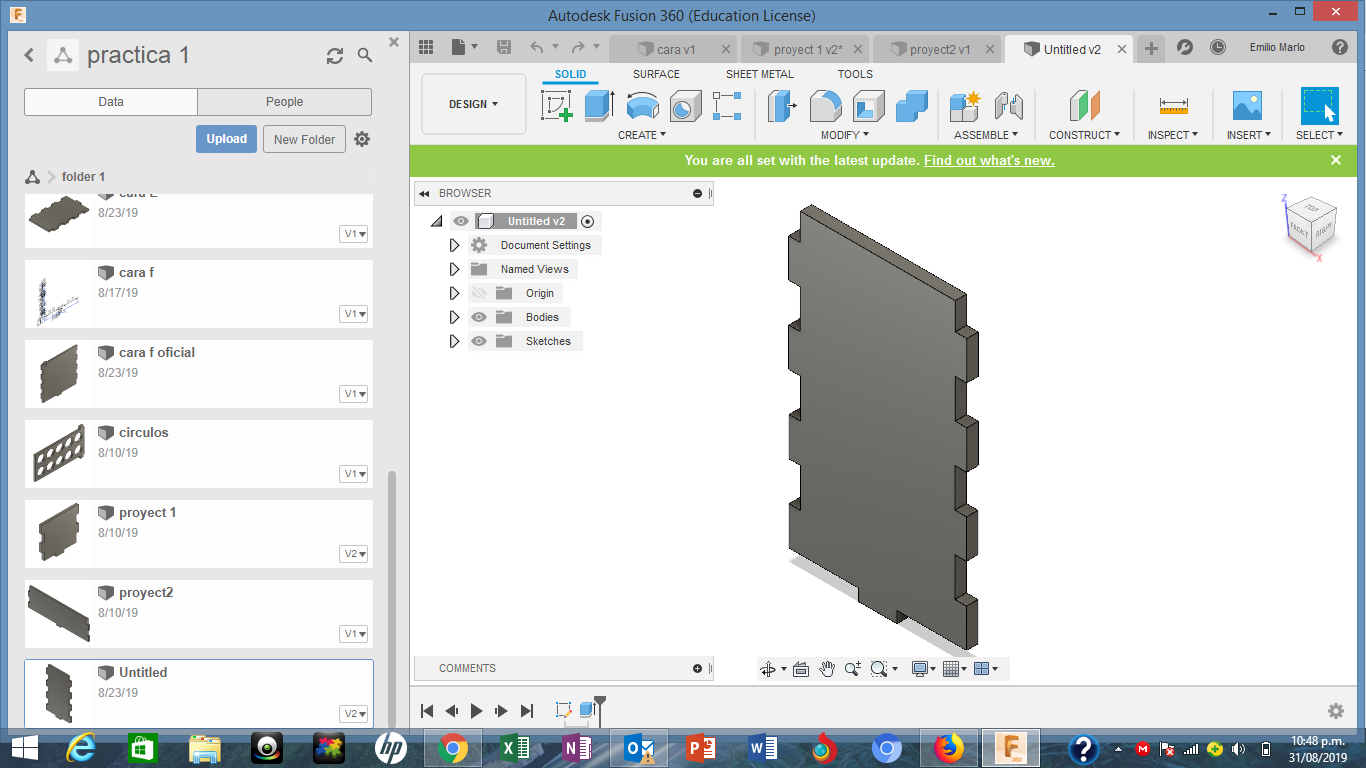Expand the Sketches node

click(454, 341)
